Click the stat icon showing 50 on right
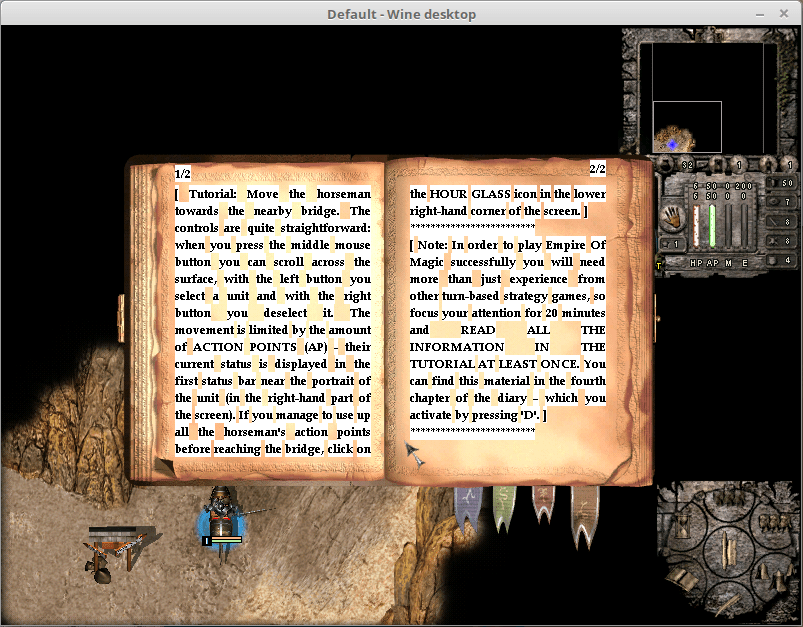 [x=781, y=183]
